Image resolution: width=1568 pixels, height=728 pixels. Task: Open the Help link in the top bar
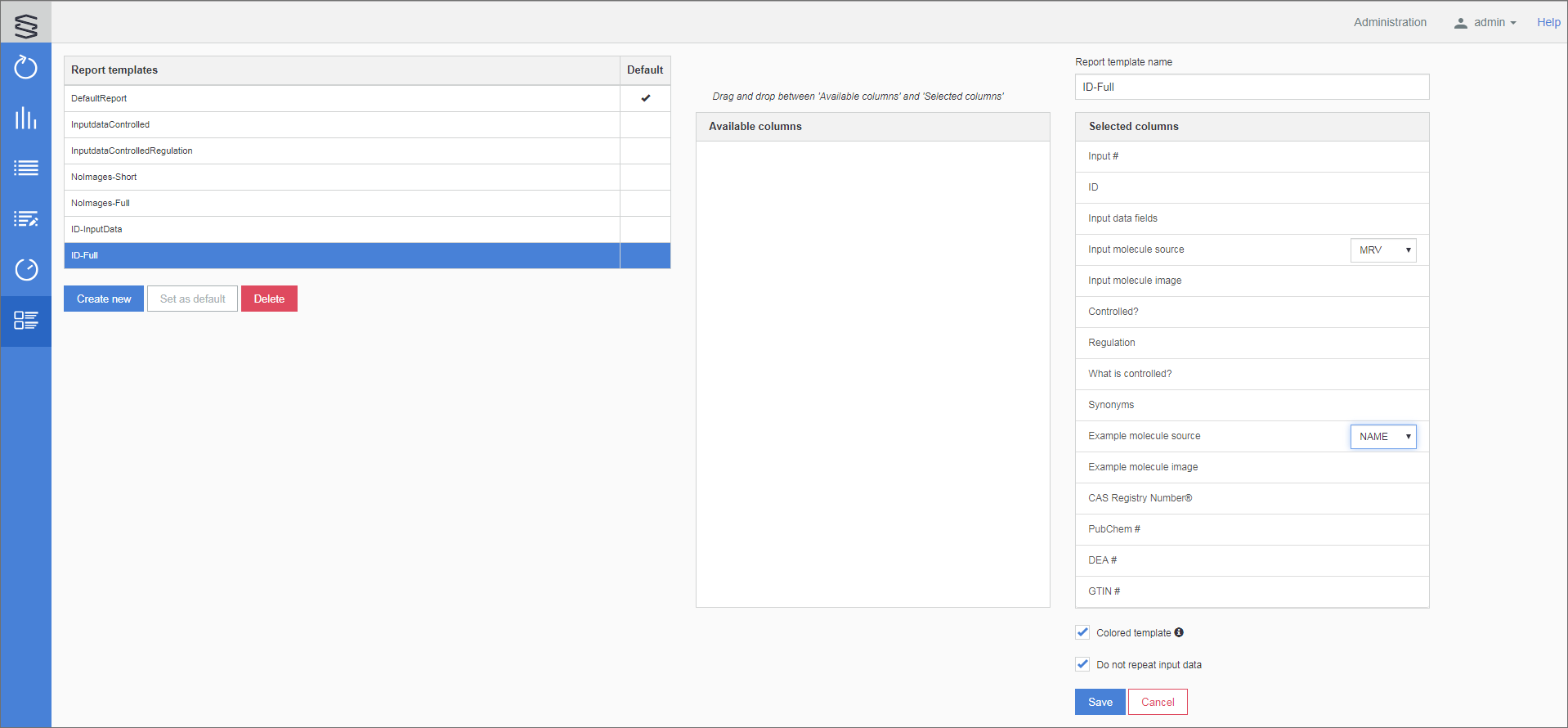(1548, 23)
